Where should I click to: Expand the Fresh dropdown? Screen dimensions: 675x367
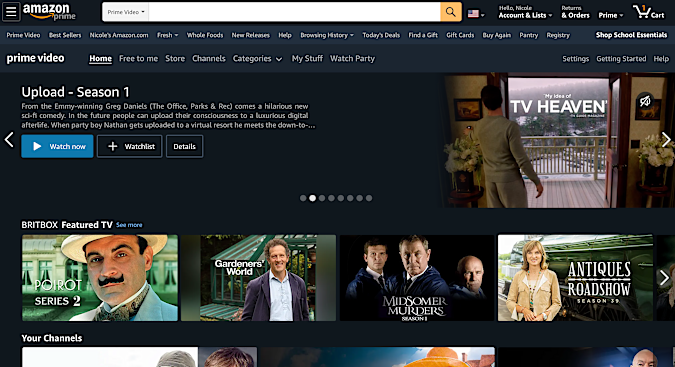(167, 35)
